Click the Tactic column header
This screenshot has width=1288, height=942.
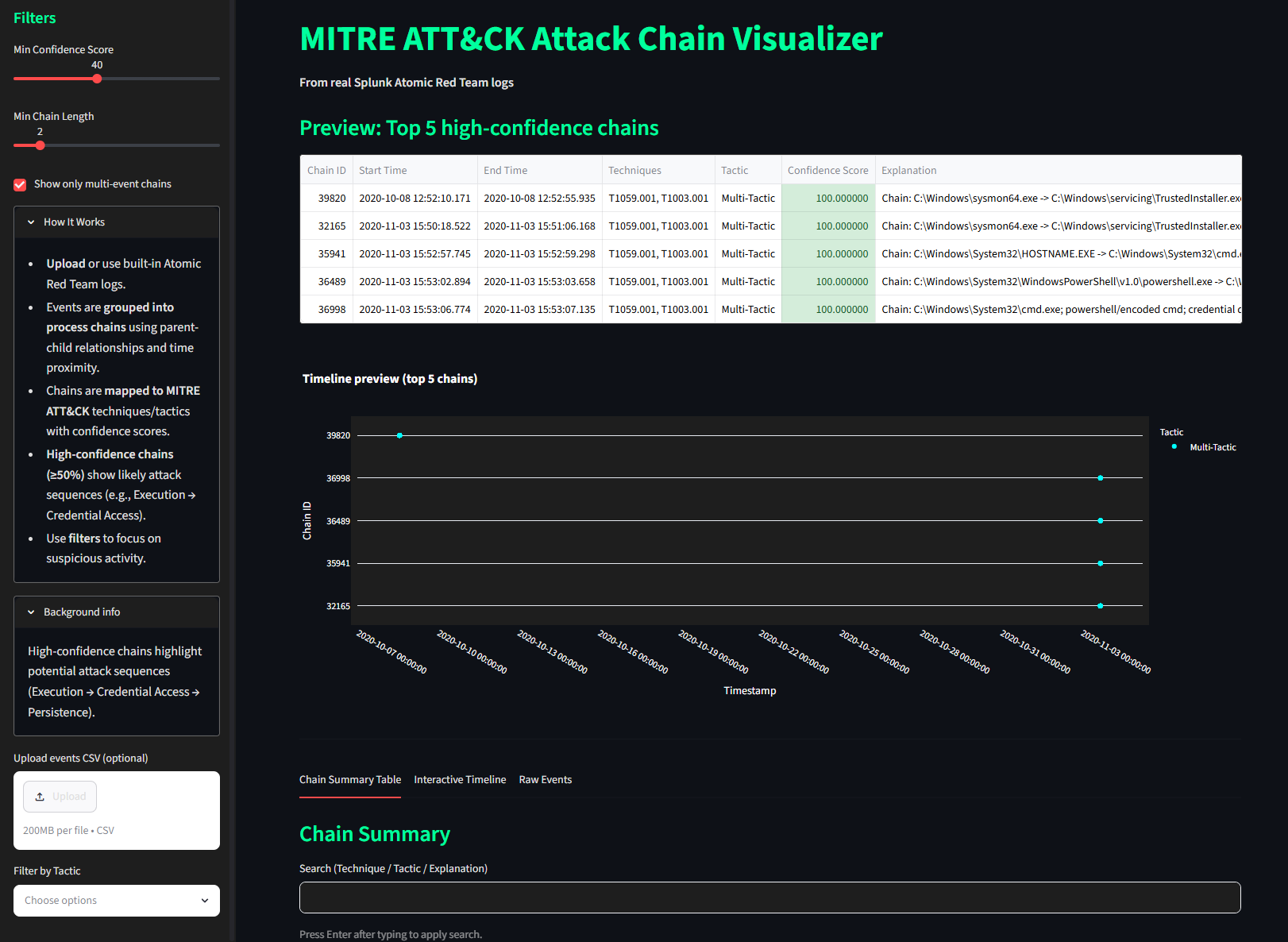pos(748,170)
